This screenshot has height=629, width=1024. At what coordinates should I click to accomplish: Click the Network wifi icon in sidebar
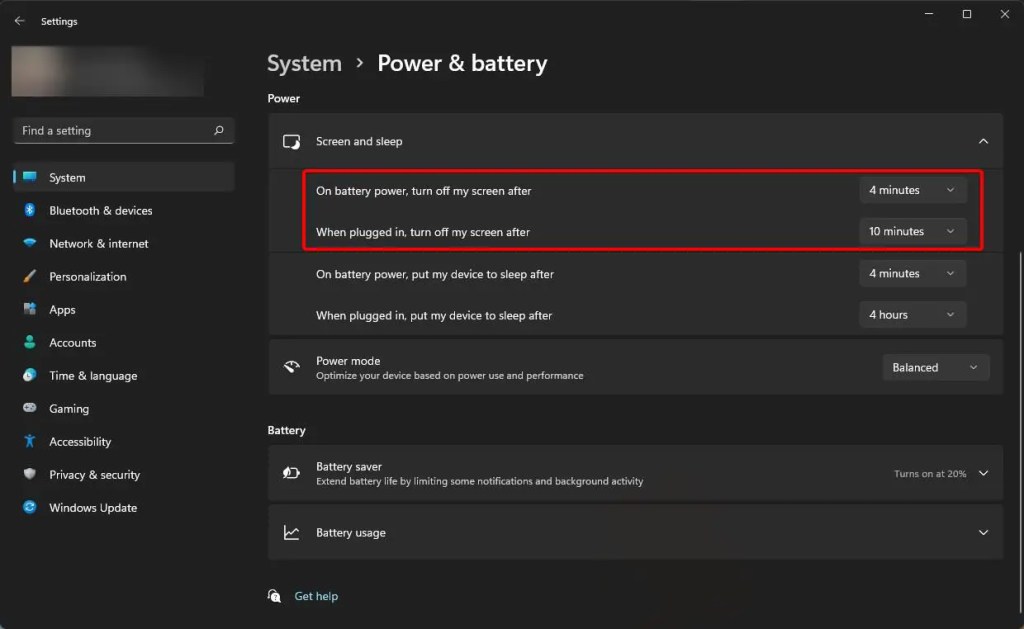click(30, 243)
